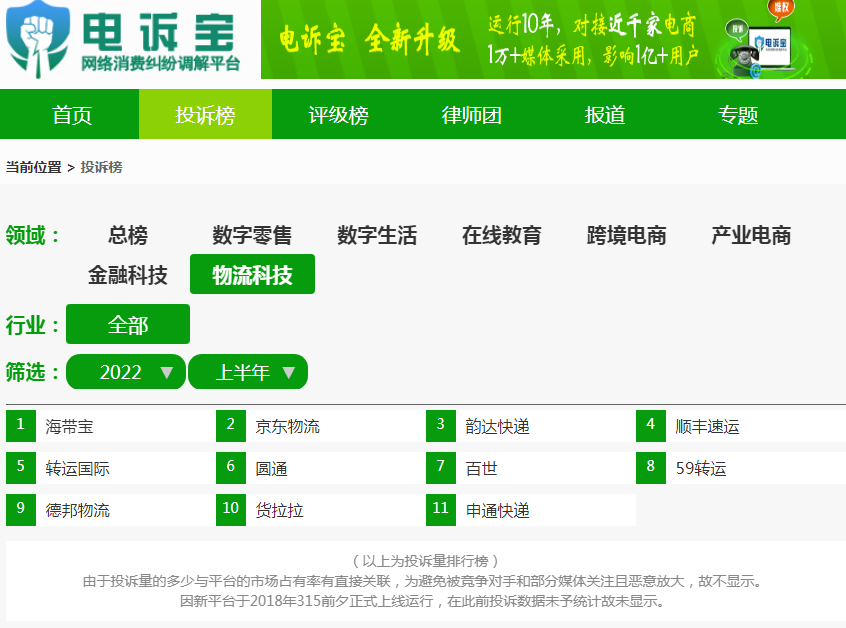The width and height of the screenshot is (846, 628).
Task: Click the active 物流科技 filter button
Action: (x=253, y=274)
